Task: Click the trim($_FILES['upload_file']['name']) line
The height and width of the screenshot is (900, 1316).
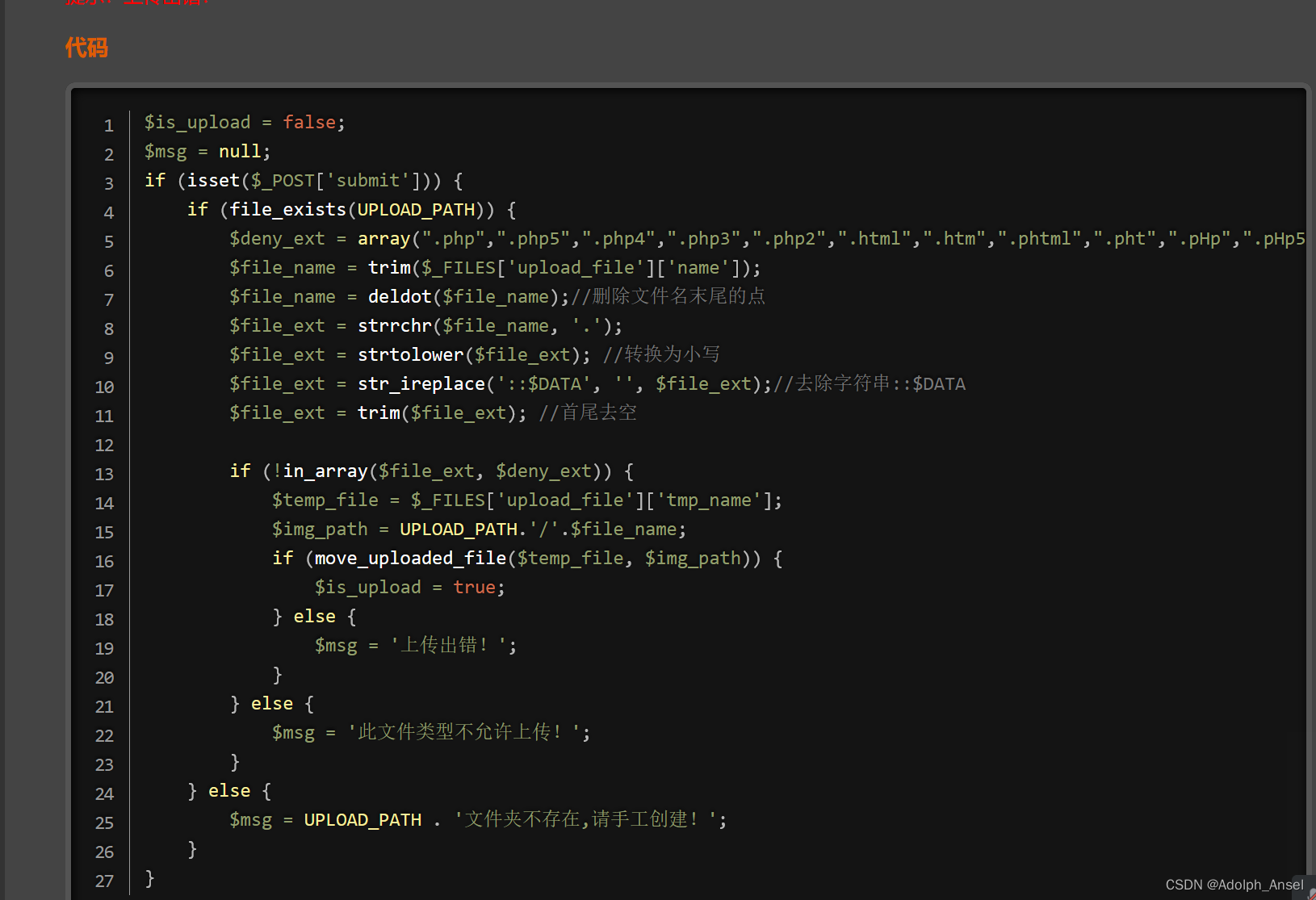Action: (x=495, y=267)
